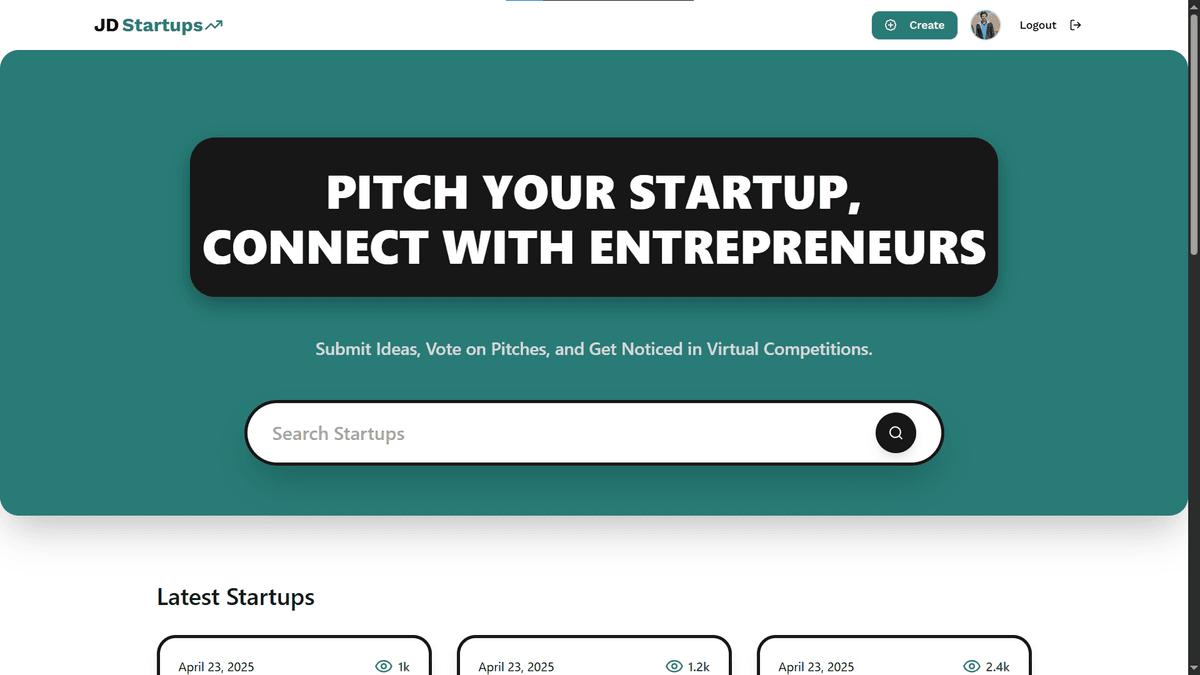This screenshot has height=675, width=1200.
Task: Select the plus icon inside Create button
Action: pos(890,25)
